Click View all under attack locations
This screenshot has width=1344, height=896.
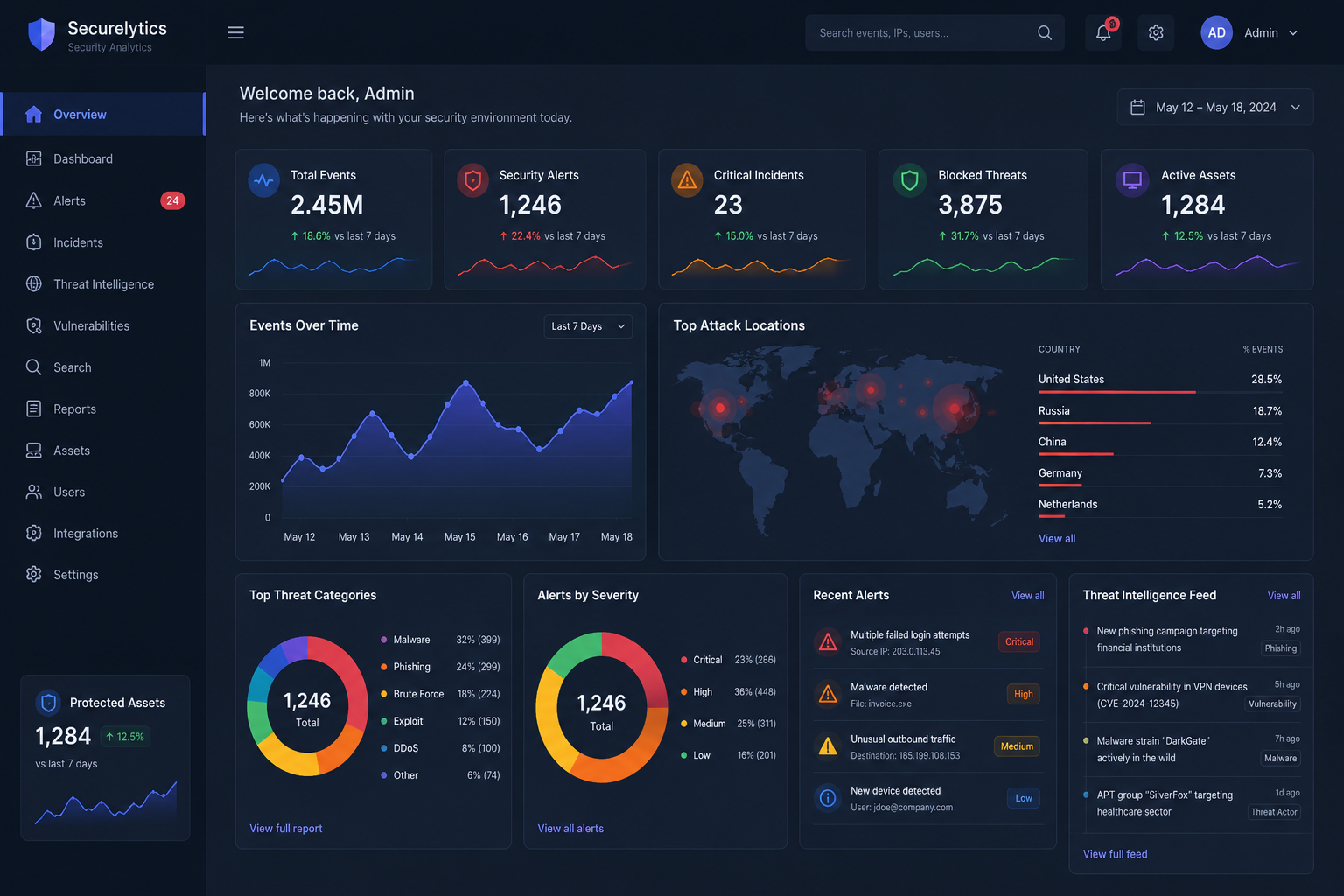click(x=1057, y=538)
